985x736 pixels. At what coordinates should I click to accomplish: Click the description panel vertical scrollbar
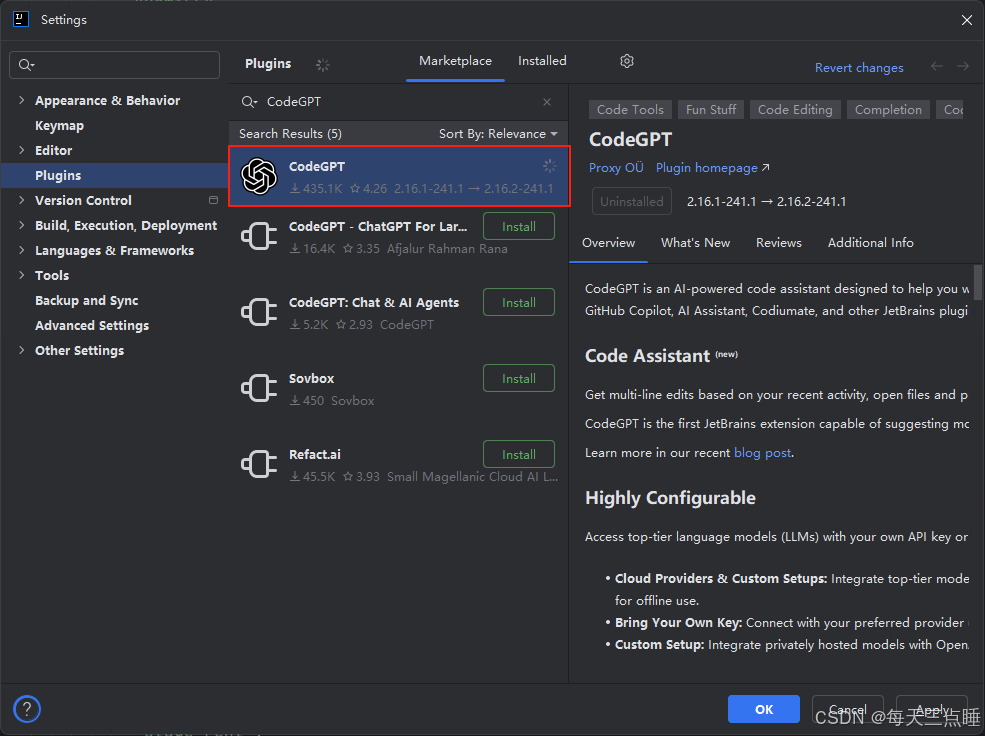coord(977,283)
